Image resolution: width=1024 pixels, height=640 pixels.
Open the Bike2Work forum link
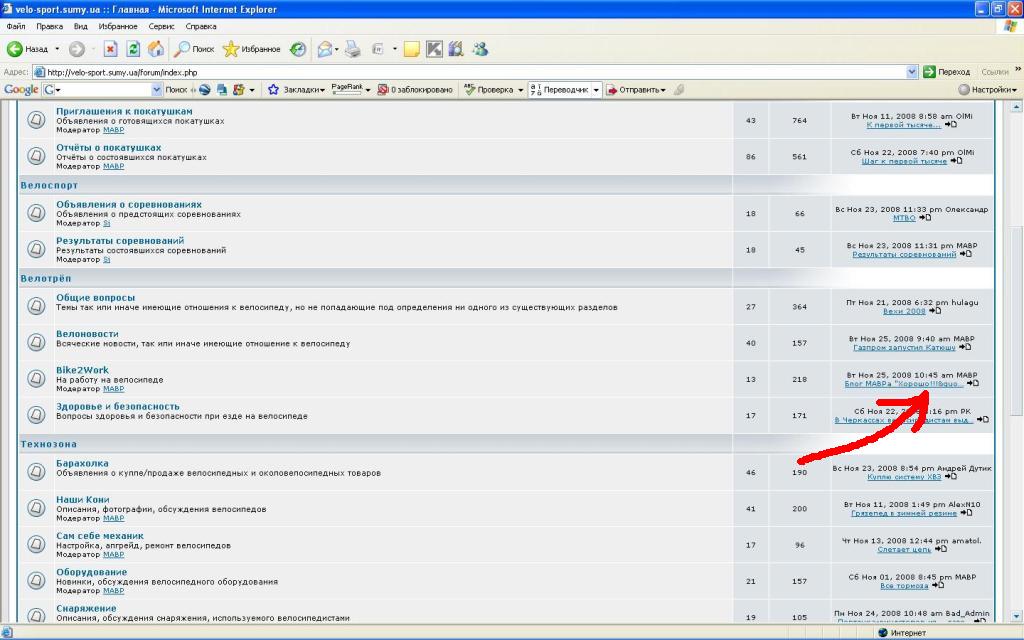click(82, 370)
